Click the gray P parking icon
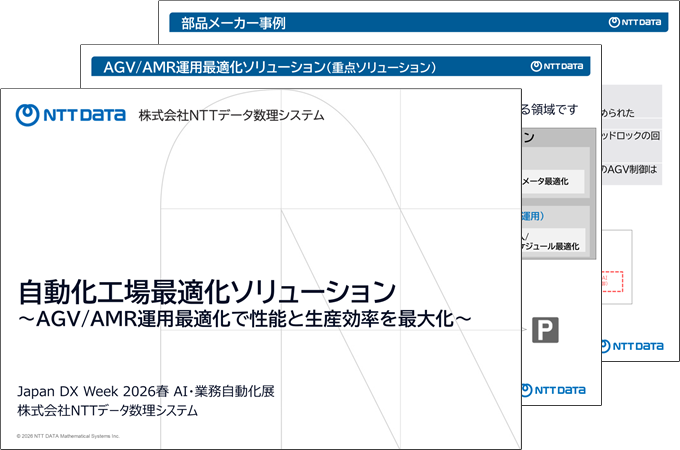The width and height of the screenshot is (680, 450). coord(545,330)
